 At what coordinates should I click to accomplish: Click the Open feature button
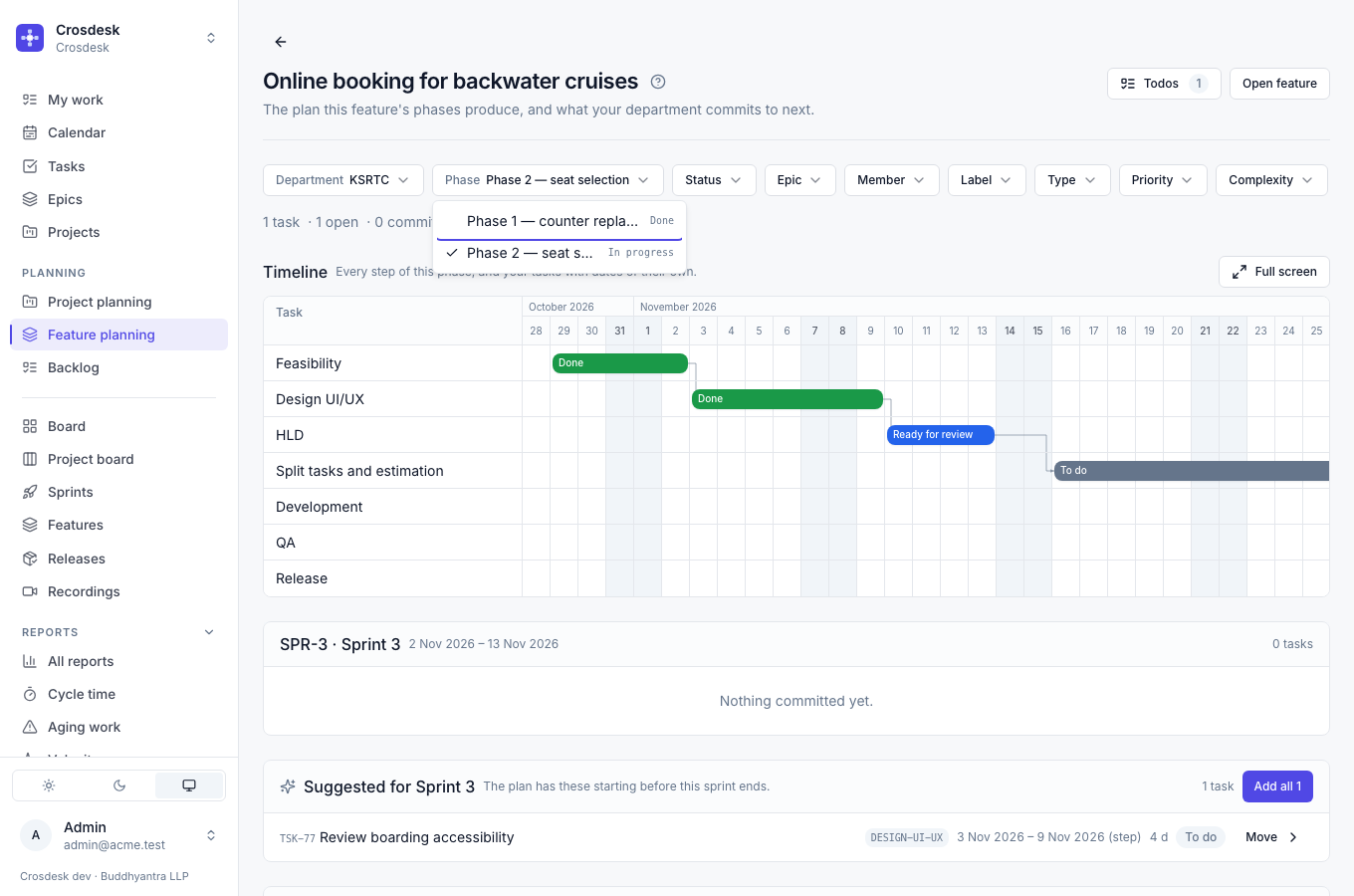click(x=1279, y=84)
